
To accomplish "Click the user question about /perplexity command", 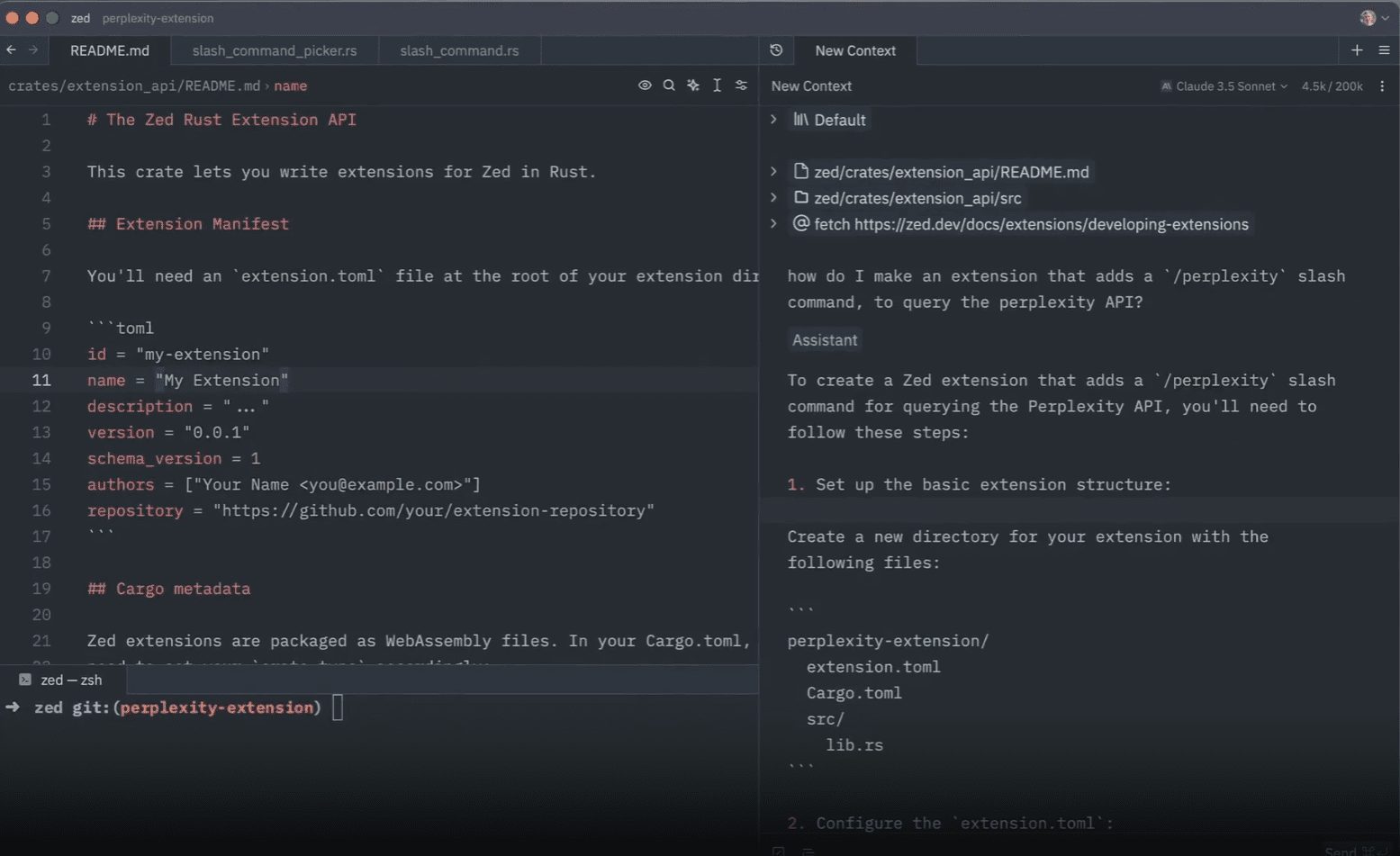I will (x=1066, y=289).
